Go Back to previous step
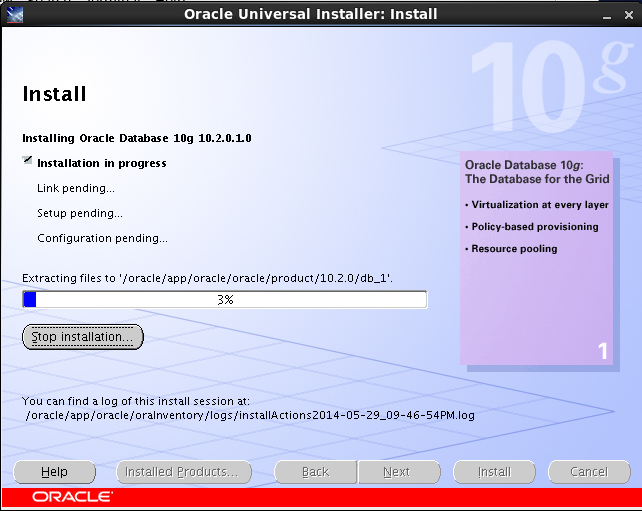This screenshot has height=511, width=642. coord(315,472)
